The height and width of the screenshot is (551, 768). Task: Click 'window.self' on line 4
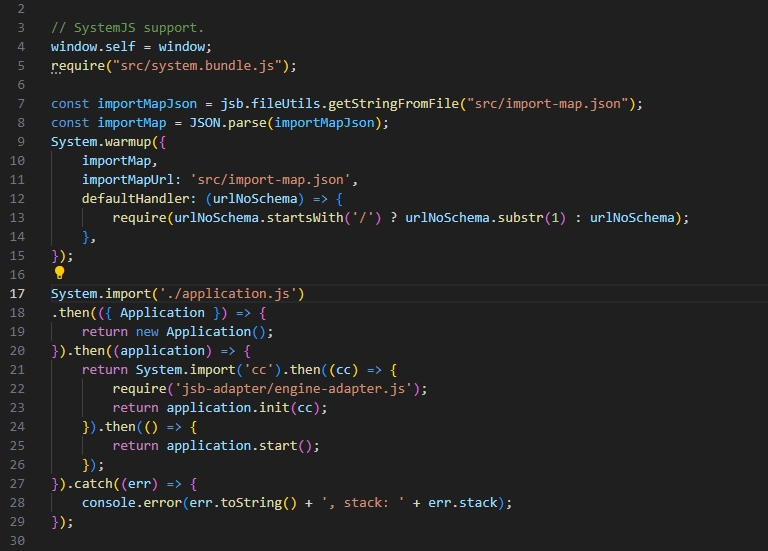[93, 47]
